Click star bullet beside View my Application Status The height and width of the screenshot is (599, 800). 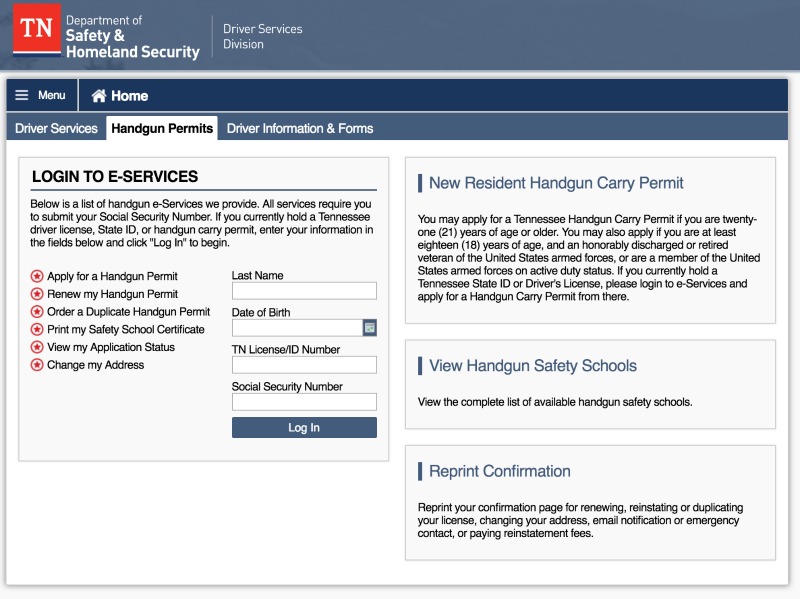(x=37, y=347)
